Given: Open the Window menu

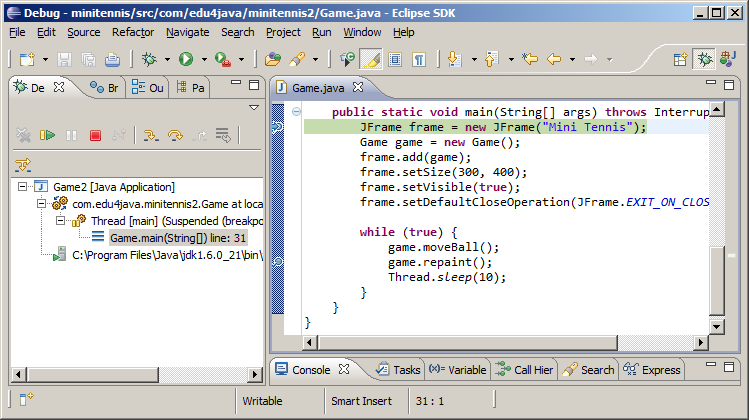Looking at the screenshot, I should coord(362,32).
